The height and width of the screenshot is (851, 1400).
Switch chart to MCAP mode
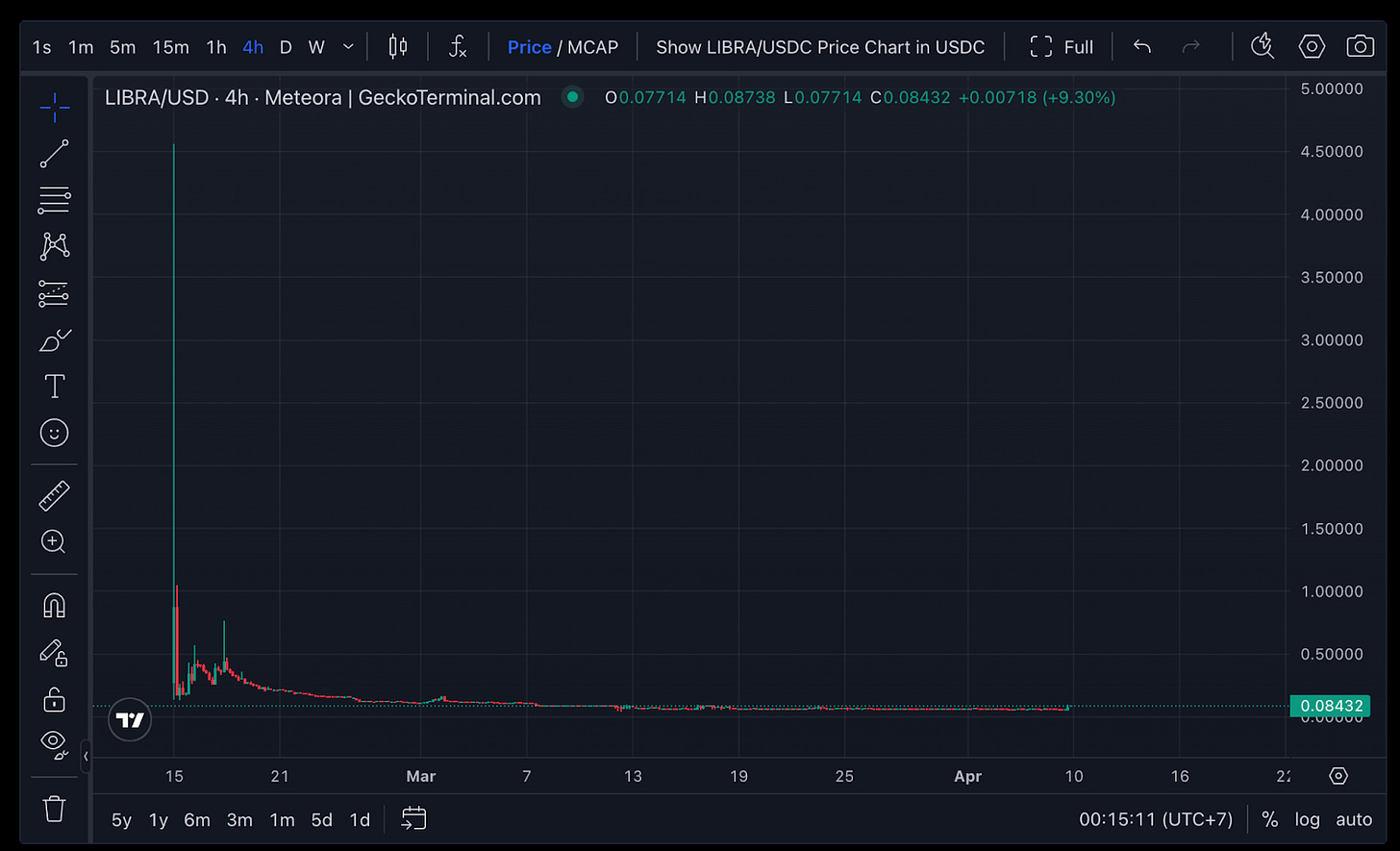point(592,46)
